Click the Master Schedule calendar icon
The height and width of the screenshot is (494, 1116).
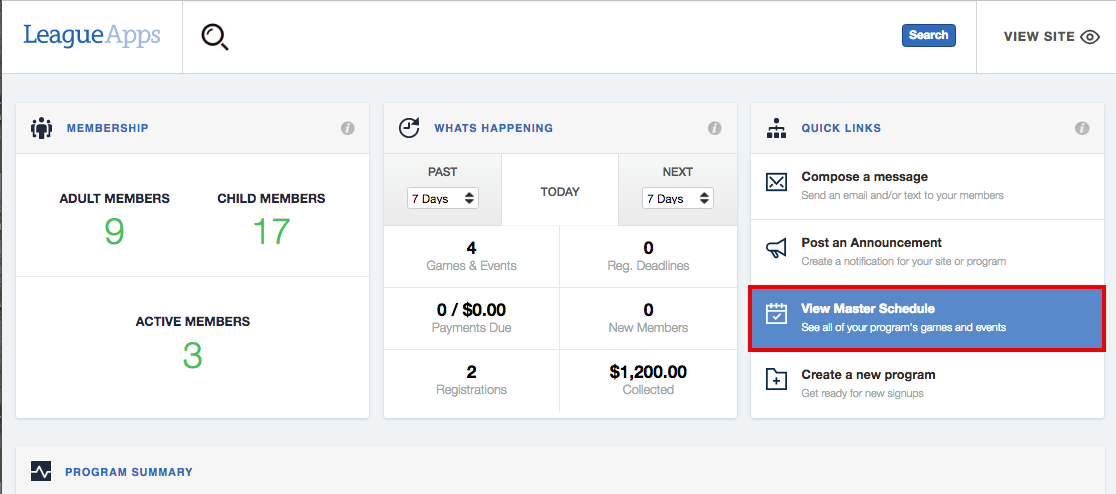point(776,314)
